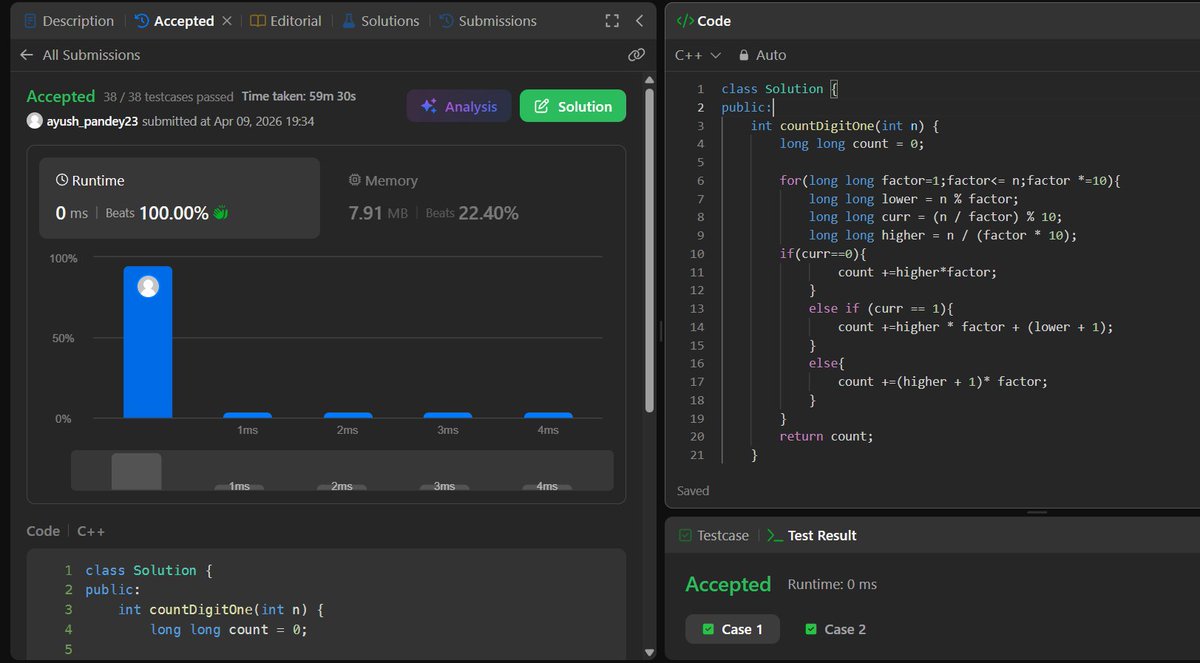
Task: Click the 4ms bar in the chart
Action: pyautogui.click(x=548, y=415)
